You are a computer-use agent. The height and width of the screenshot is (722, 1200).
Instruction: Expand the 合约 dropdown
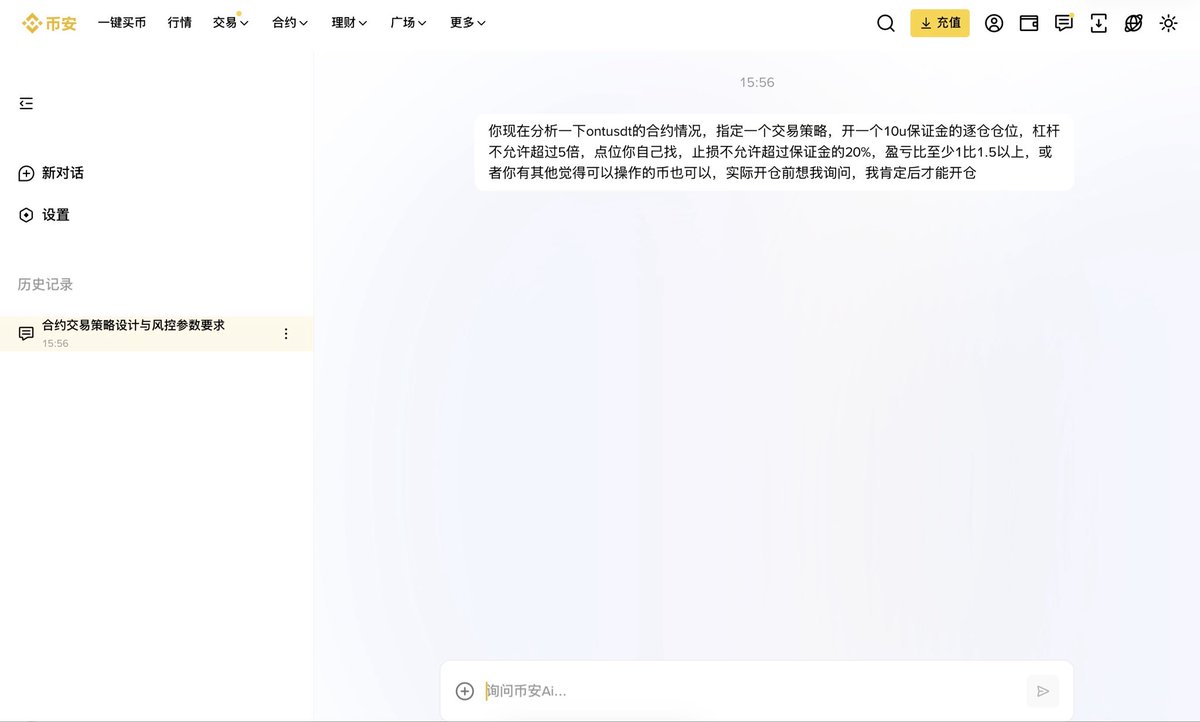pyautogui.click(x=288, y=22)
